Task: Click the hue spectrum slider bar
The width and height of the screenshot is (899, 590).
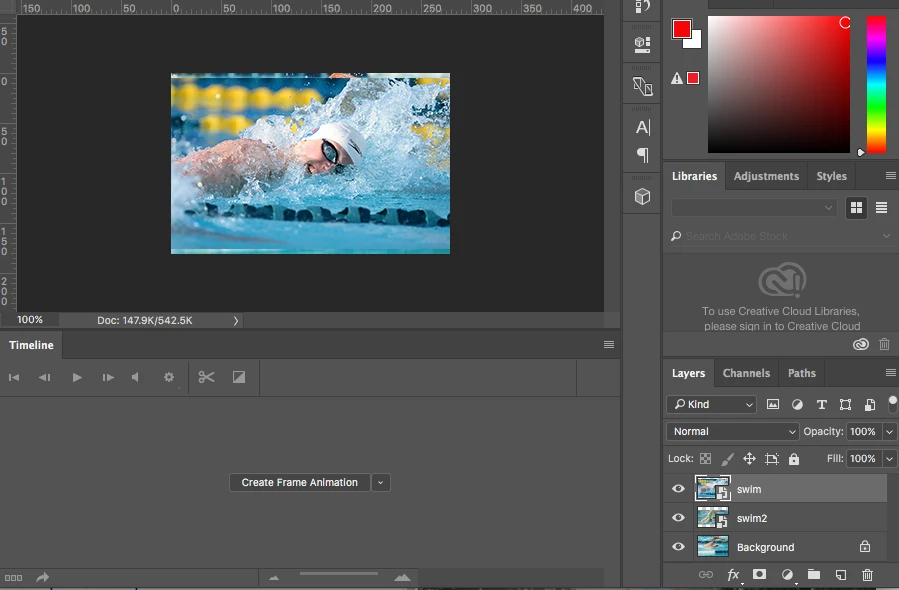Action: (x=875, y=84)
